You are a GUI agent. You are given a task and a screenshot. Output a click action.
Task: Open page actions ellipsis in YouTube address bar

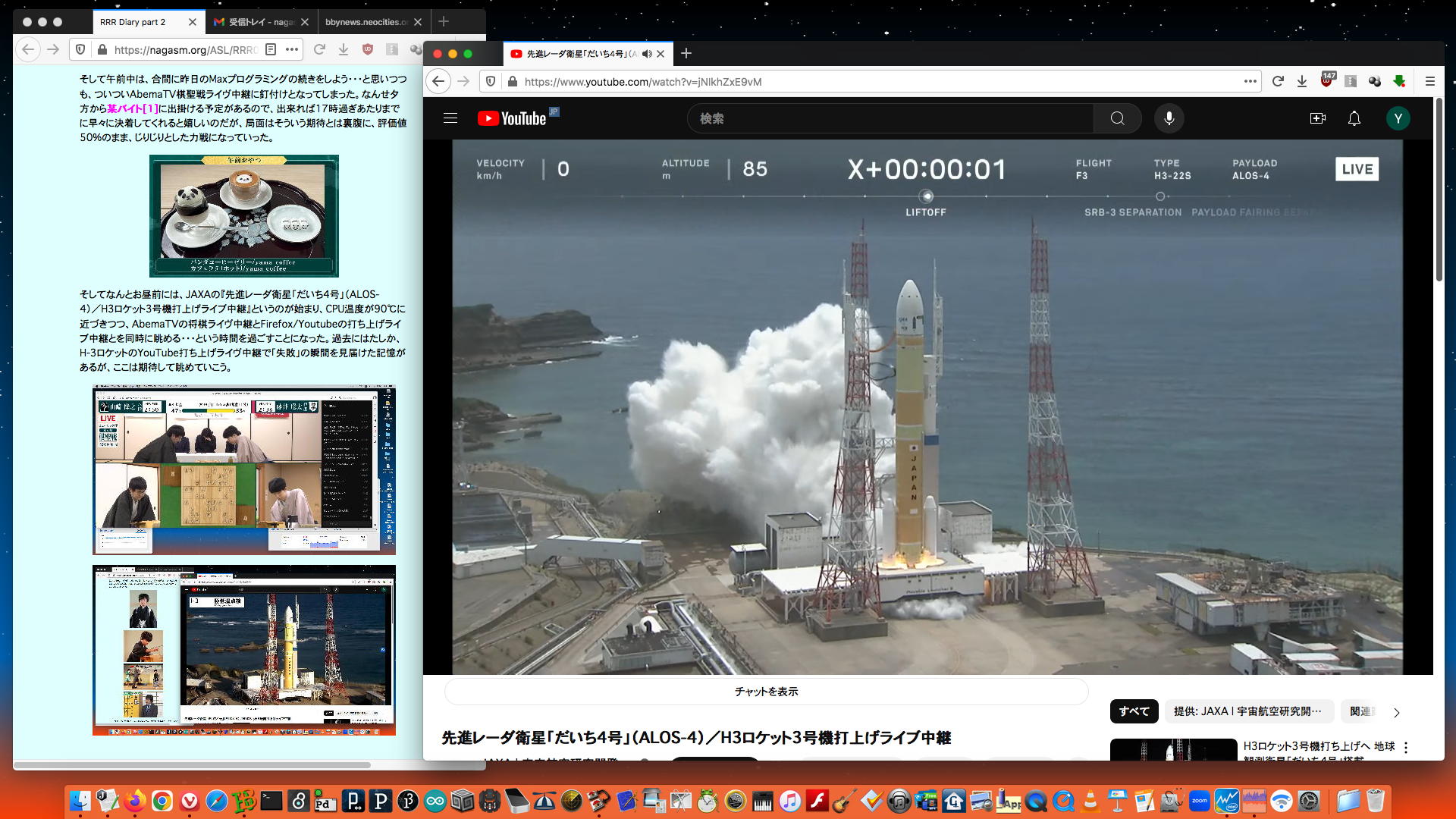tap(1250, 81)
